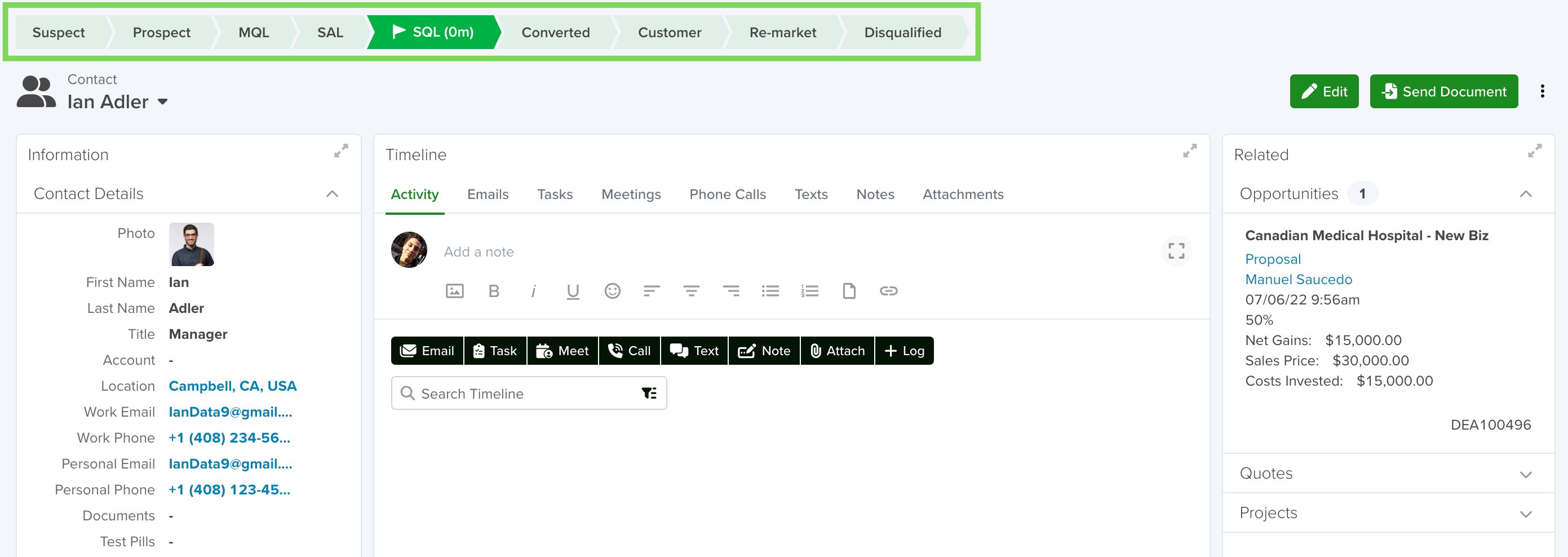Expand the Projects section
The width and height of the screenshot is (1568, 557).
pos(1525,514)
